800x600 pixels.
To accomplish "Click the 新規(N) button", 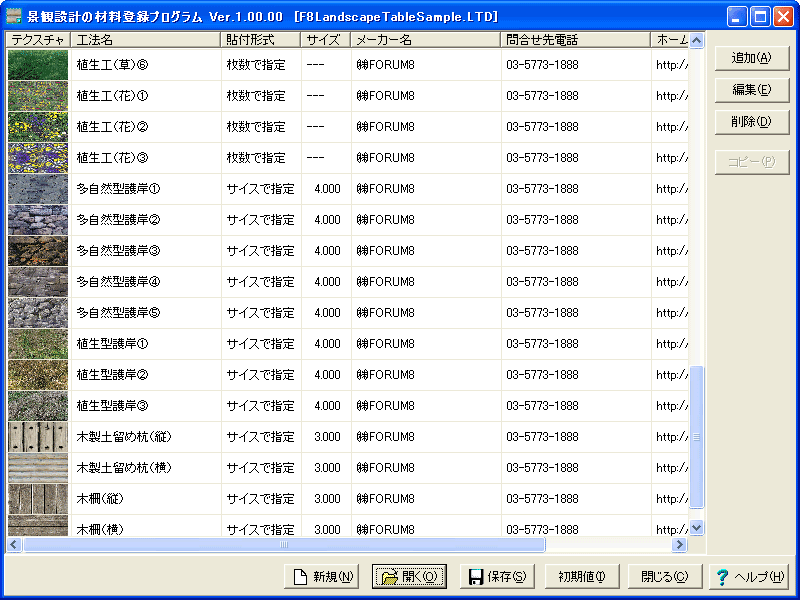I will (x=321, y=577).
